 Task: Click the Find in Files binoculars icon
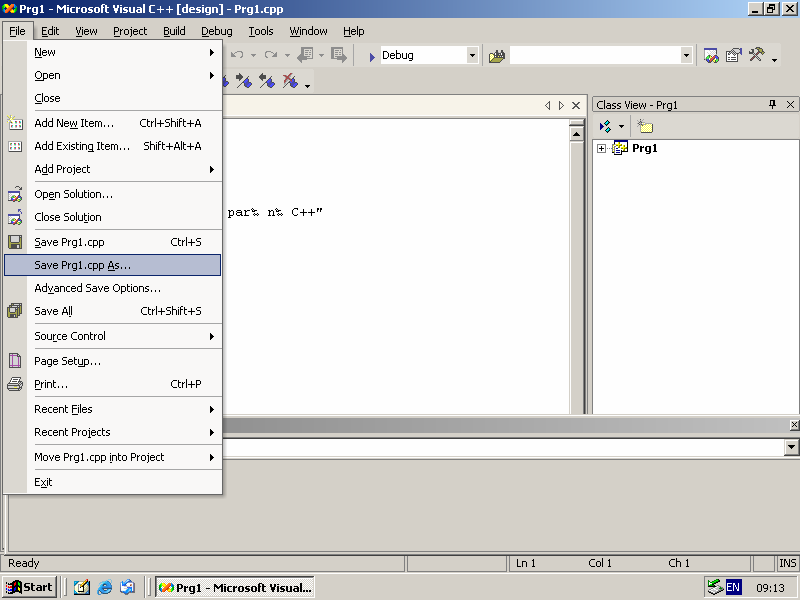pos(496,56)
